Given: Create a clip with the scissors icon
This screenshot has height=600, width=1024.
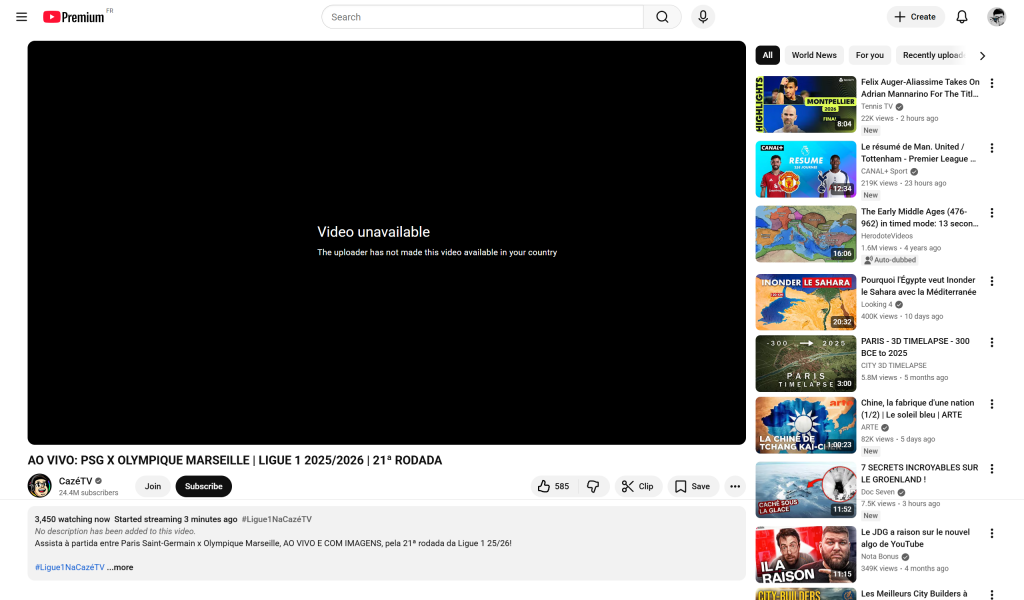Looking at the screenshot, I should pos(638,486).
